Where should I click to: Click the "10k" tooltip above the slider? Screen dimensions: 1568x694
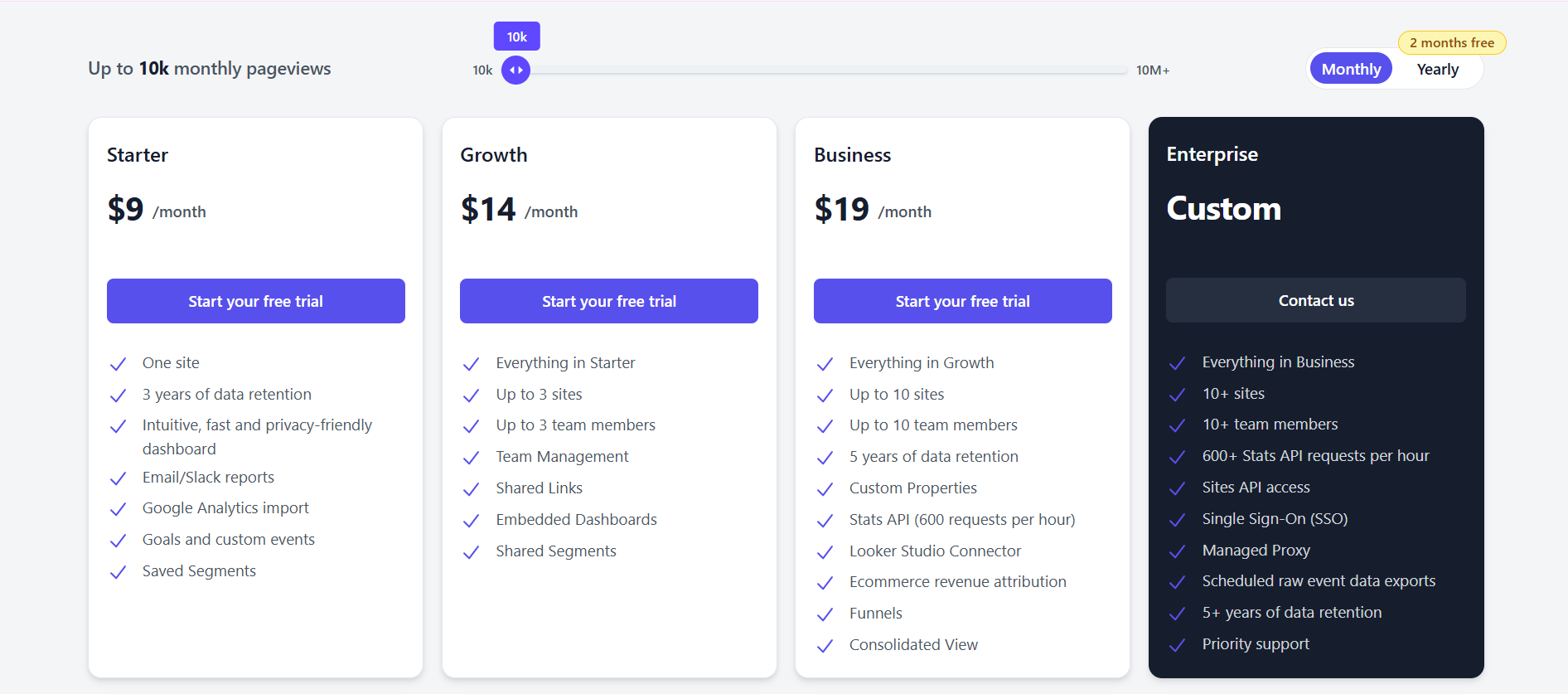click(516, 36)
